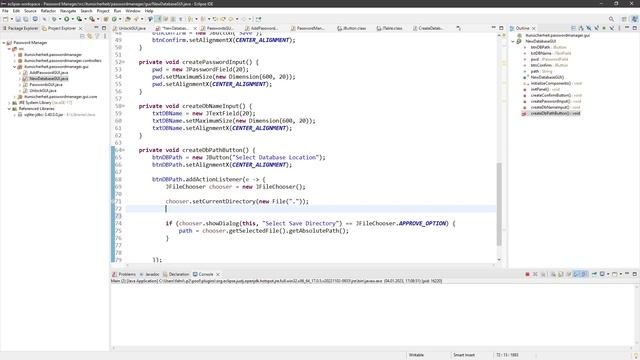Click the Save toolbar icon
The height and width of the screenshot is (360, 640).
[x=18, y=19]
